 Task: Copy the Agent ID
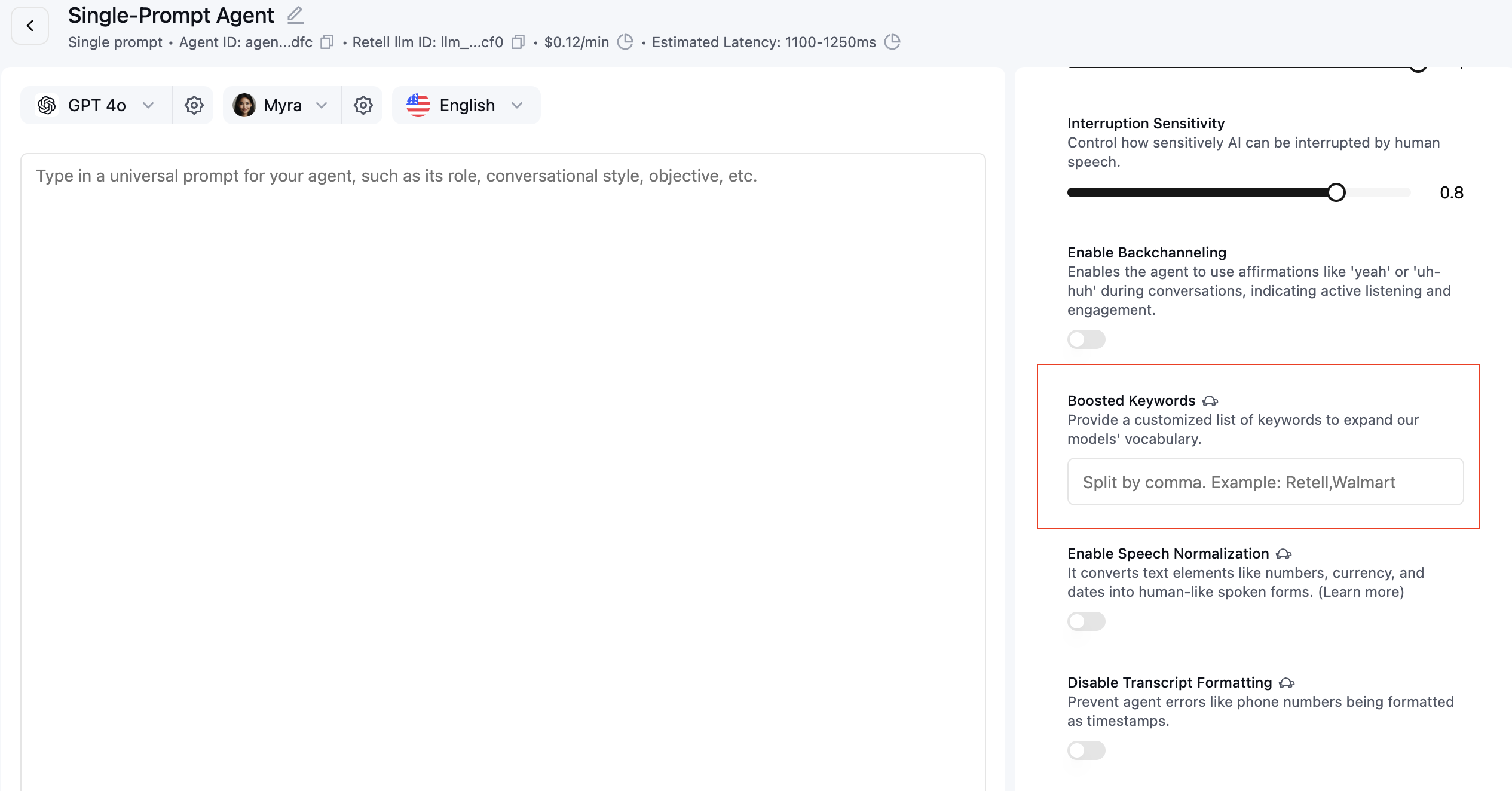pos(327,42)
